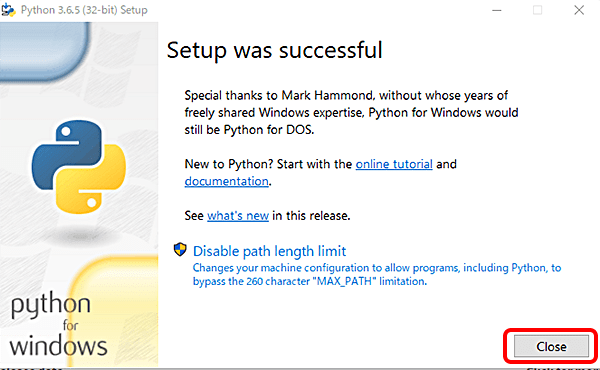The height and width of the screenshot is (370, 600).
Task: Click the Python installer icon in title bar
Action: pyautogui.click(x=8, y=10)
